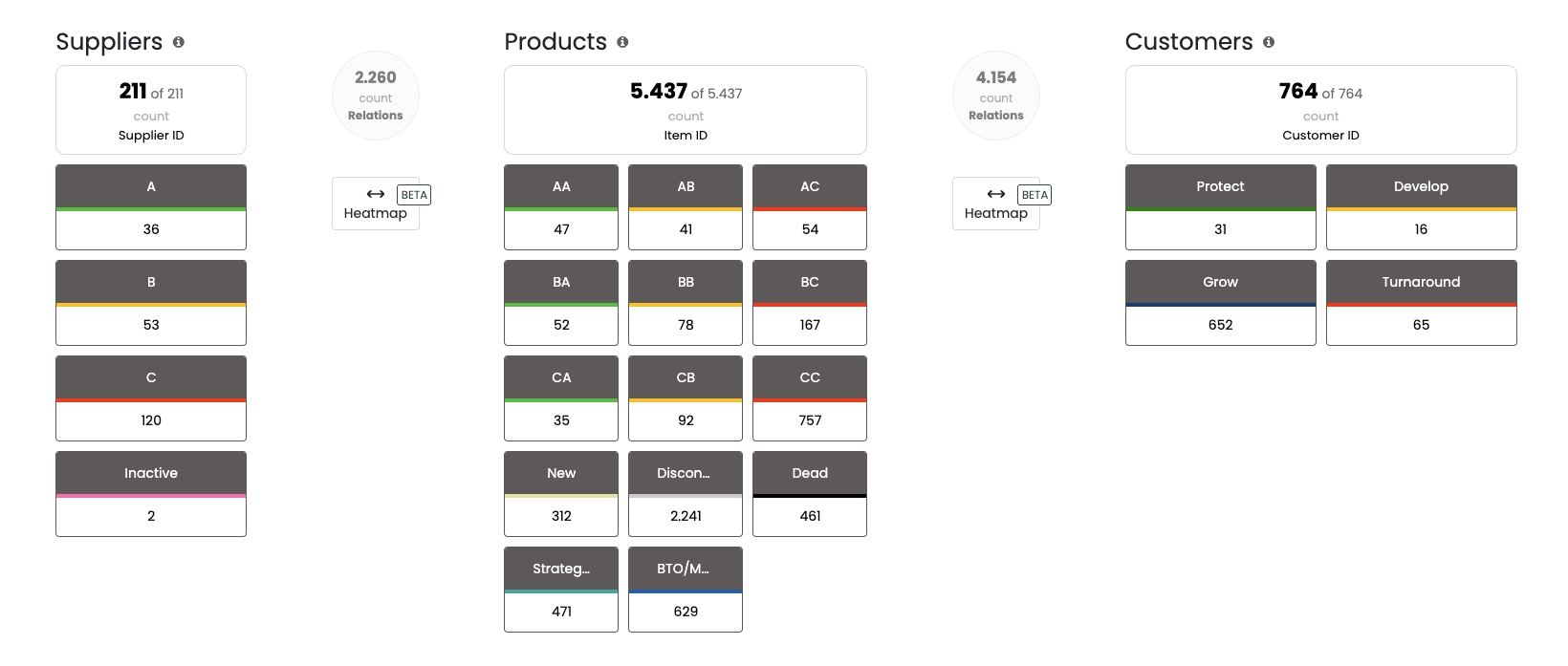The image size is (1568, 666).
Task: Click the info icon next to Customers
Action: click(x=1269, y=42)
